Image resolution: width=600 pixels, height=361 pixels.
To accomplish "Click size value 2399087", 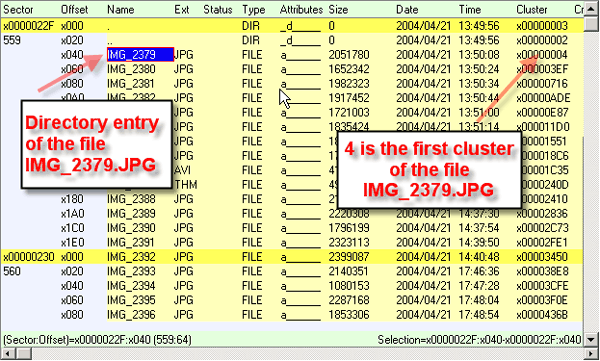I will click(349, 257).
